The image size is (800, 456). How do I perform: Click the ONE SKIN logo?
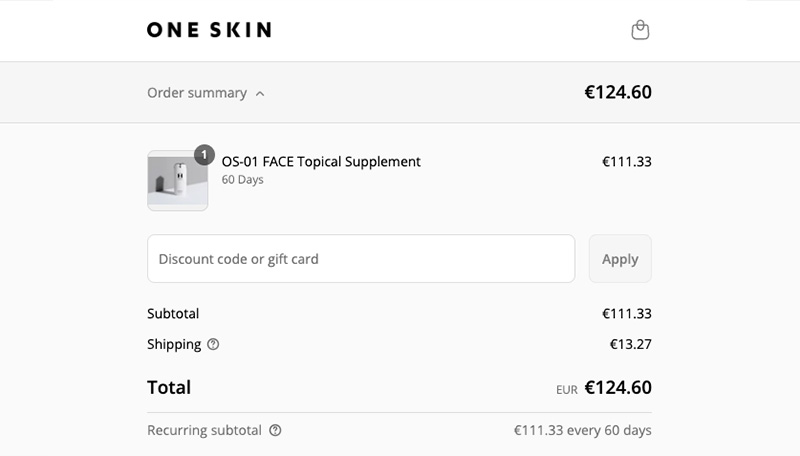[209, 30]
